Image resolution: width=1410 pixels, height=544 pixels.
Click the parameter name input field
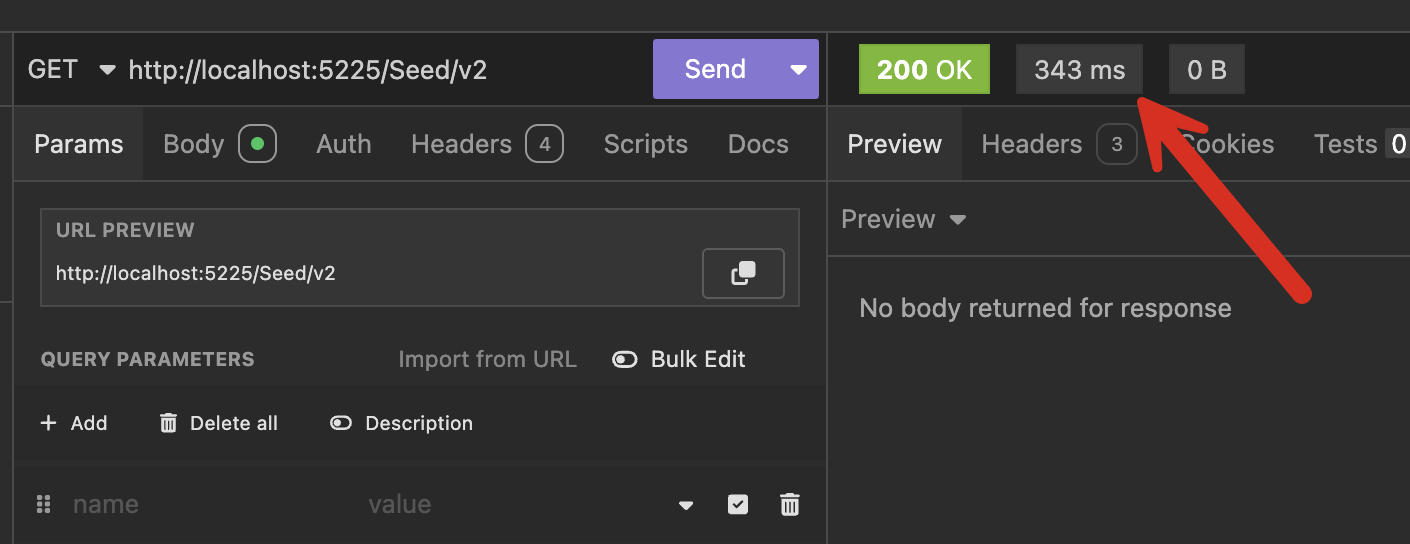200,505
